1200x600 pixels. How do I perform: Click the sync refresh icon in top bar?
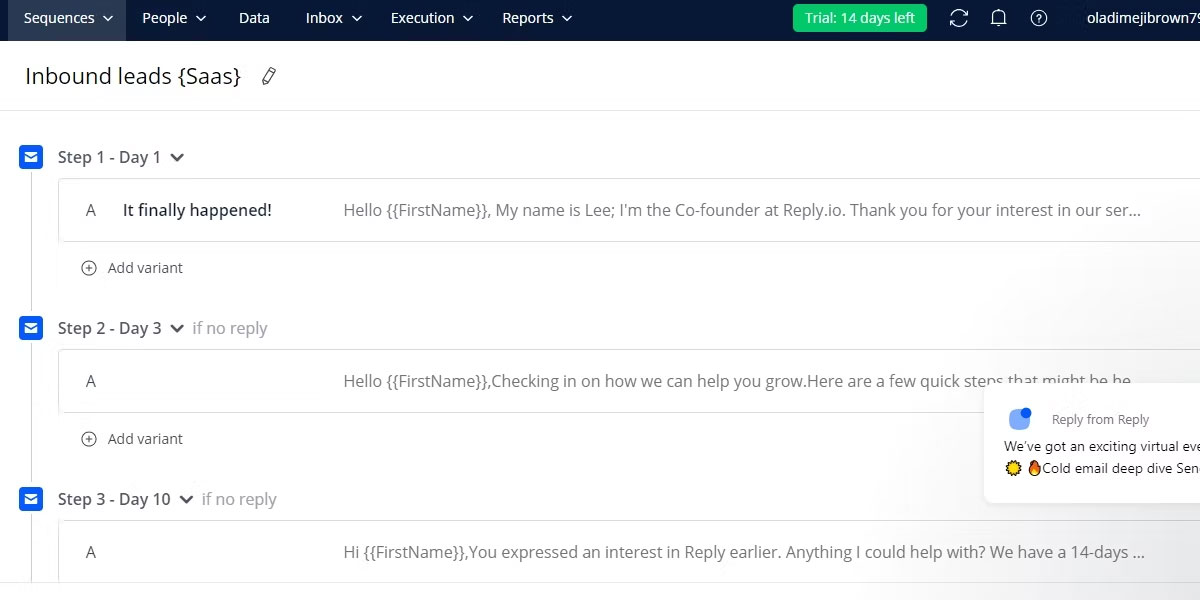[x=959, y=18]
